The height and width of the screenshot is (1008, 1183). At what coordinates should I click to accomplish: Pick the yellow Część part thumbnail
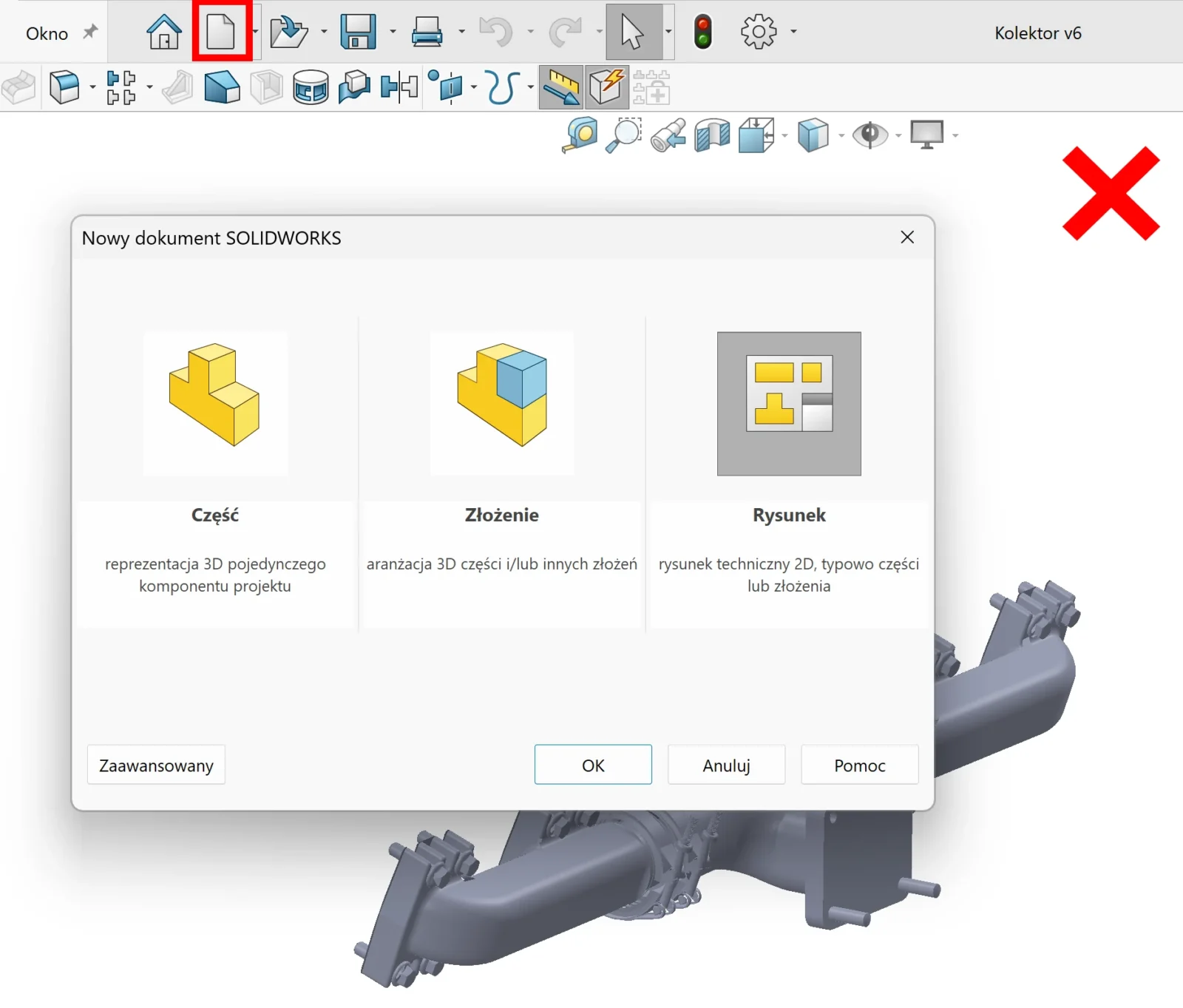[215, 403]
